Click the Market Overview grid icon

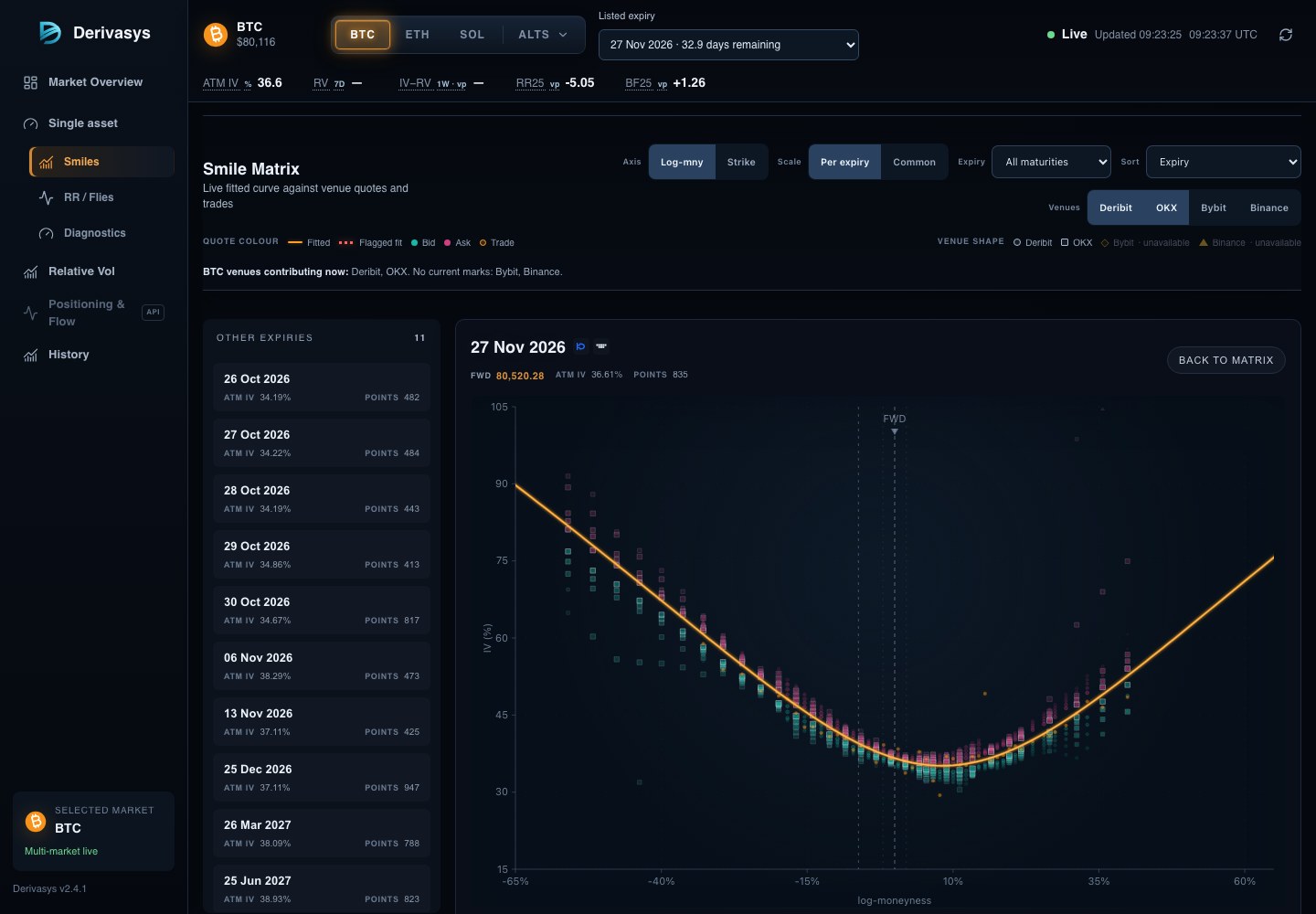point(30,82)
